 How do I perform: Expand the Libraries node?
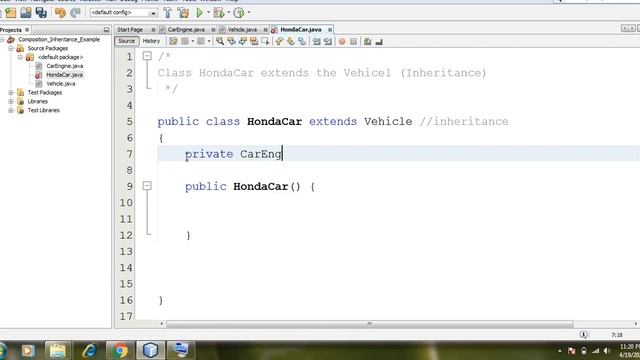coord(11,102)
